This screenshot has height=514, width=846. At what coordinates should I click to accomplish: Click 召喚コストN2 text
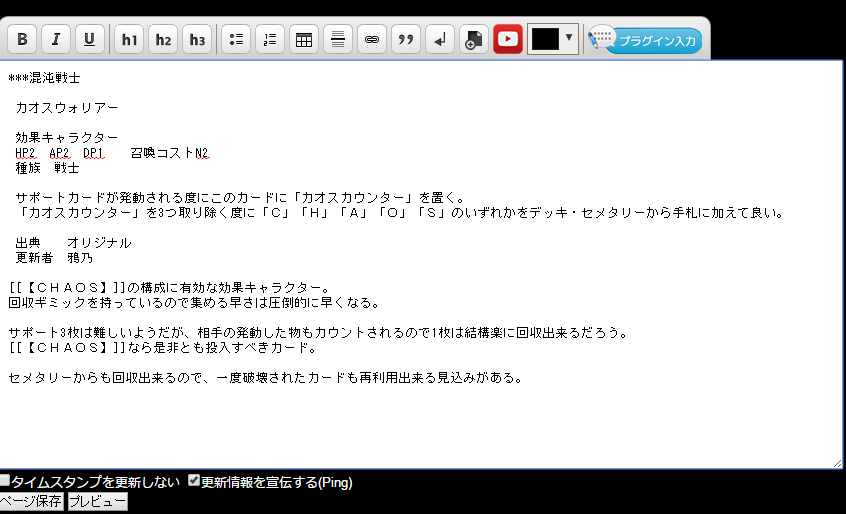169,153
